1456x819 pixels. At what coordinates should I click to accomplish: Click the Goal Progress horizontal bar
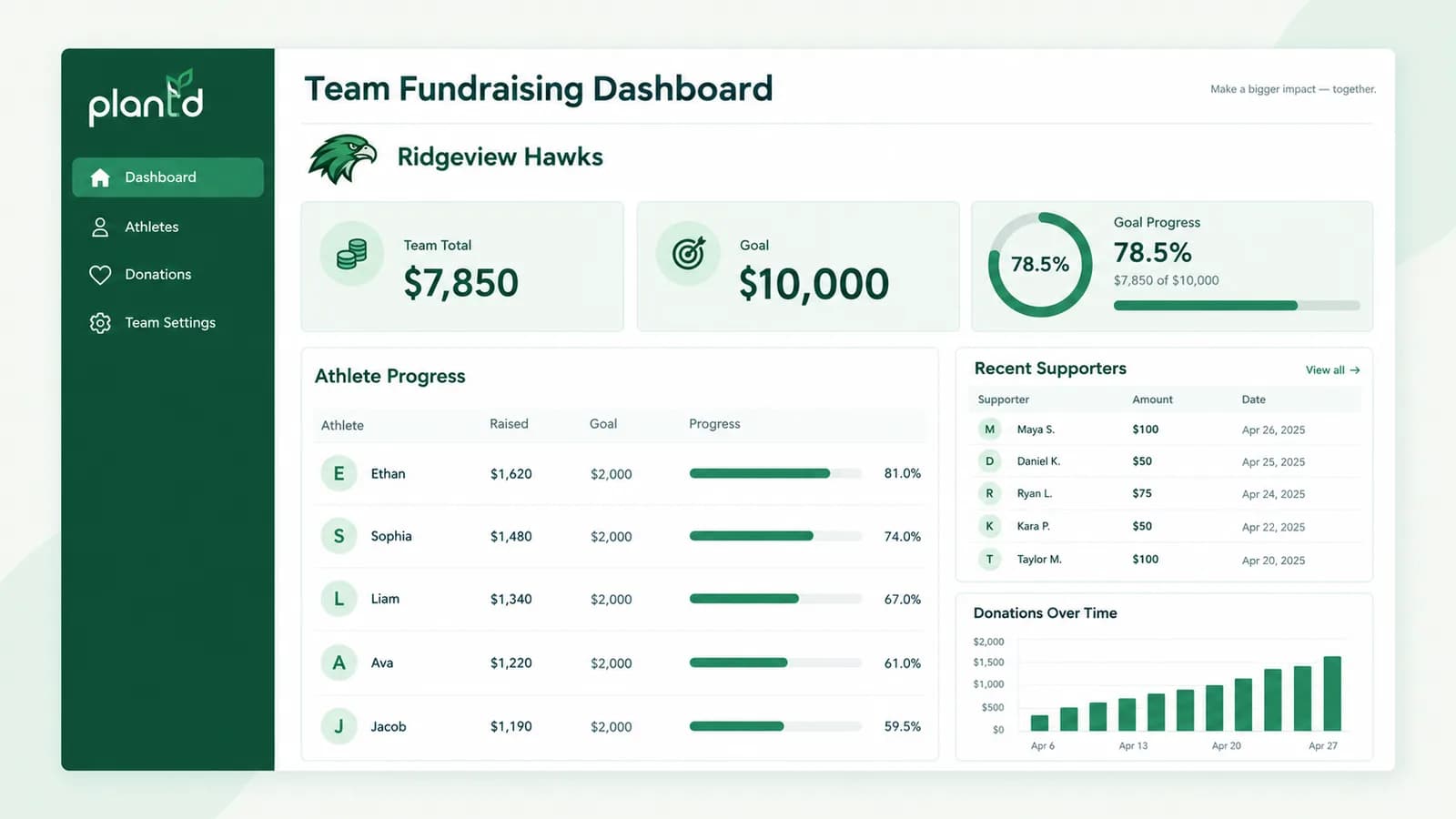1237,306
